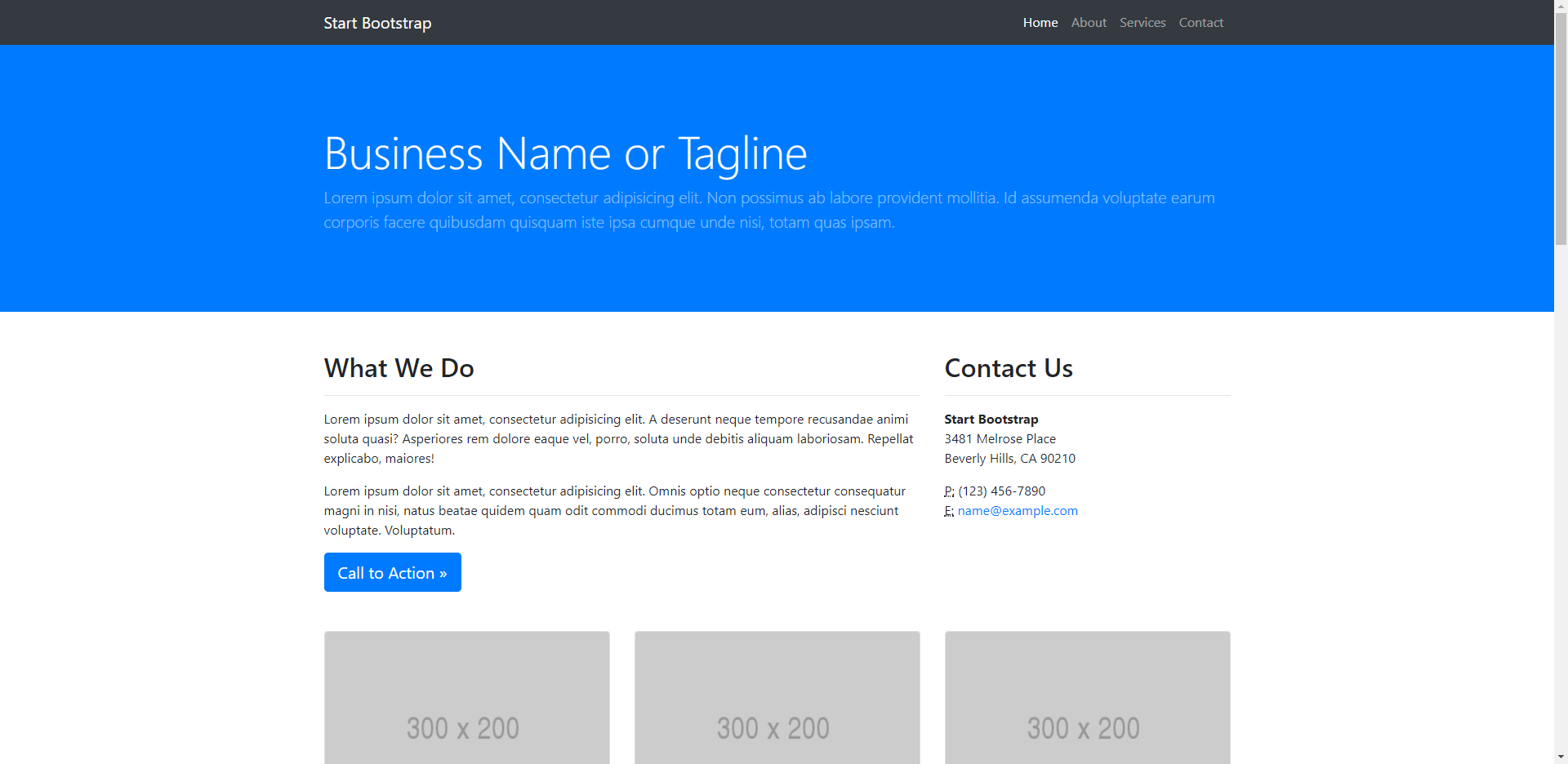1568x764 pixels.
Task: Click the page scrollbar up arrow
Action: point(1561,7)
